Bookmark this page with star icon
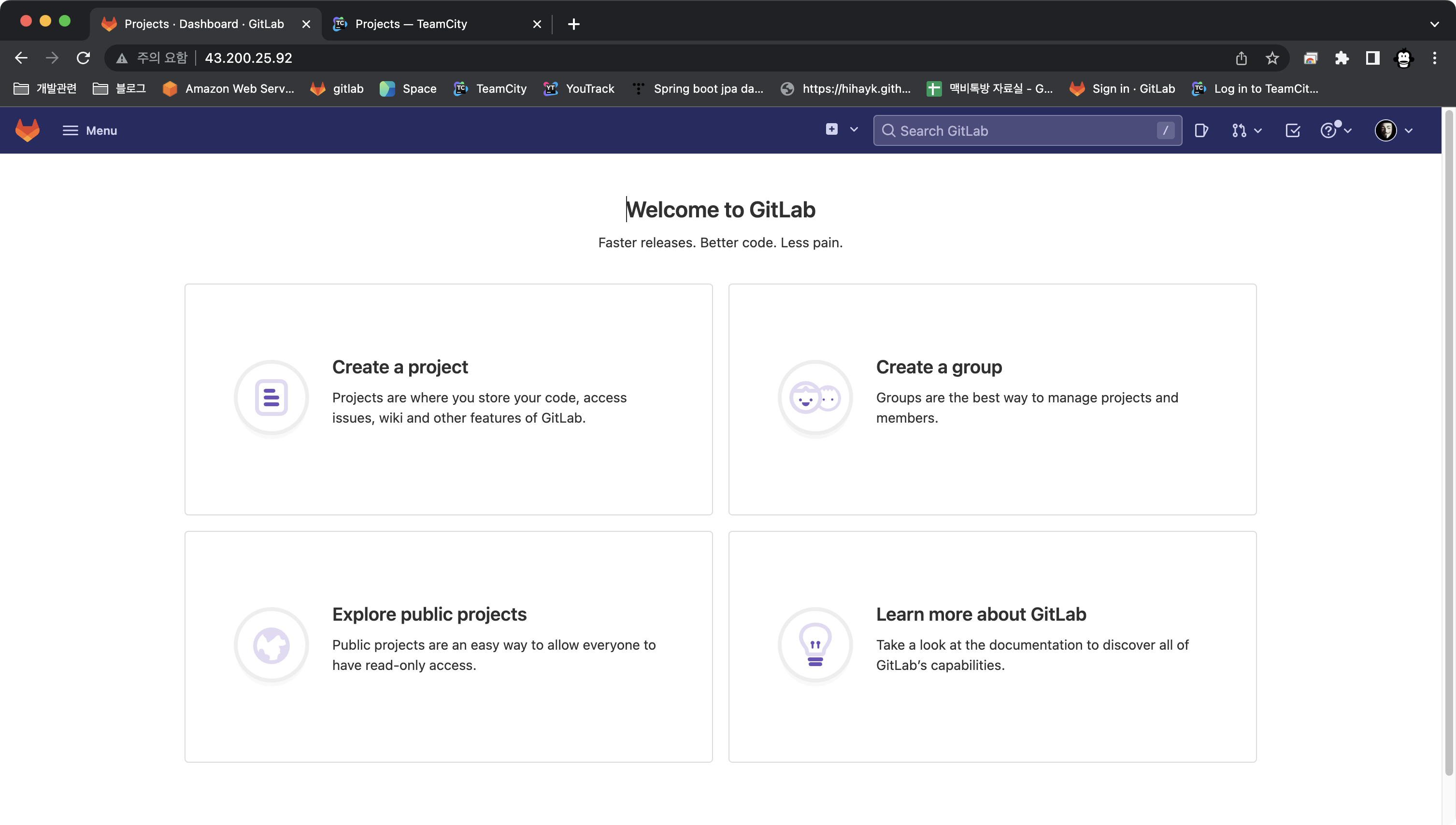 coord(1272,58)
